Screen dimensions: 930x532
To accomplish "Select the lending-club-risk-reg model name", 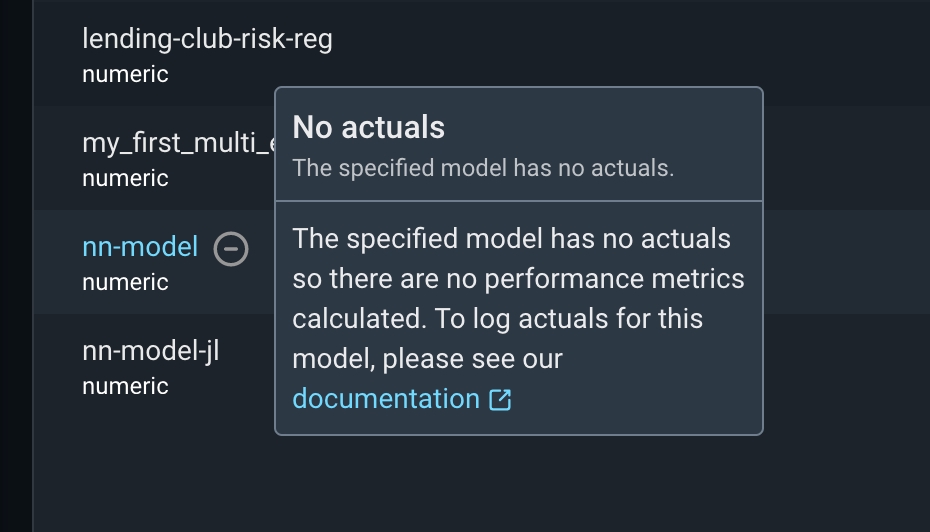I will tap(207, 39).
